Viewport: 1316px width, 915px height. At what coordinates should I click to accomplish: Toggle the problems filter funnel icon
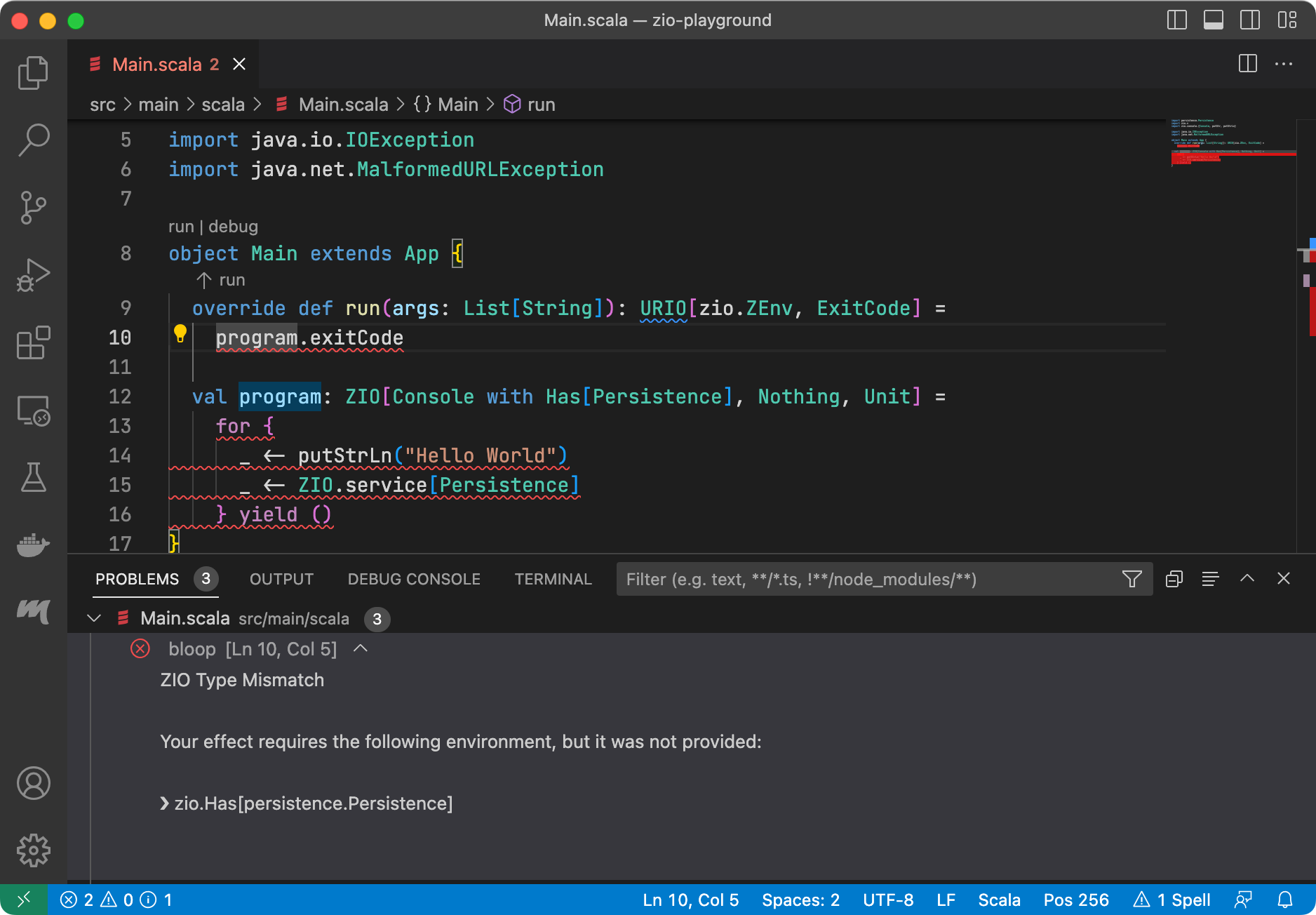(x=1132, y=579)
